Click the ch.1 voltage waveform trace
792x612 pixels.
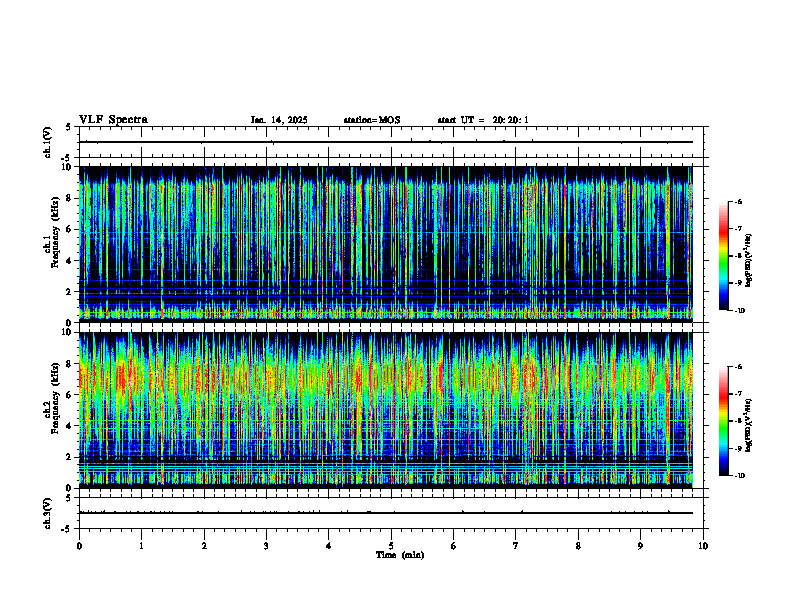click(x=386, y=142)
